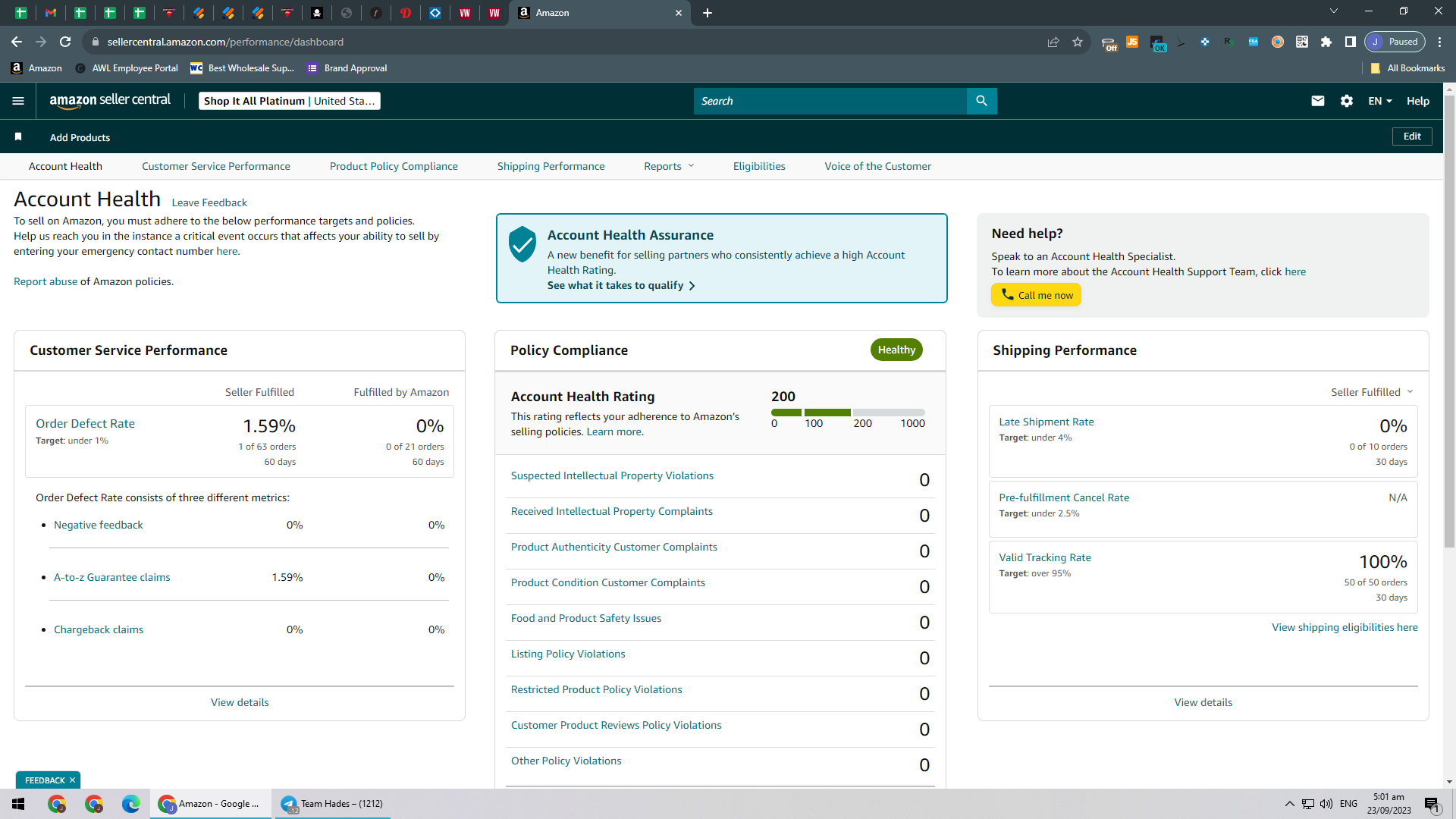This screenshot has height=819, width=1456.
Task: Open the Chrome three-dot menu
Action: pos(1439,42)
